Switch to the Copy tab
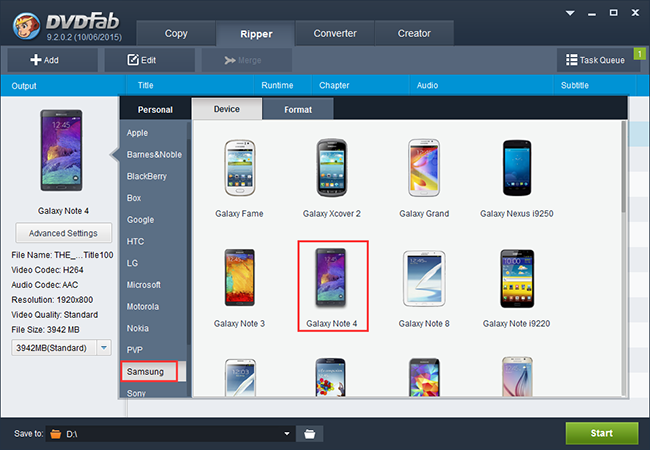This screenshot has height=450, width=650. click(x=176, y=33)
